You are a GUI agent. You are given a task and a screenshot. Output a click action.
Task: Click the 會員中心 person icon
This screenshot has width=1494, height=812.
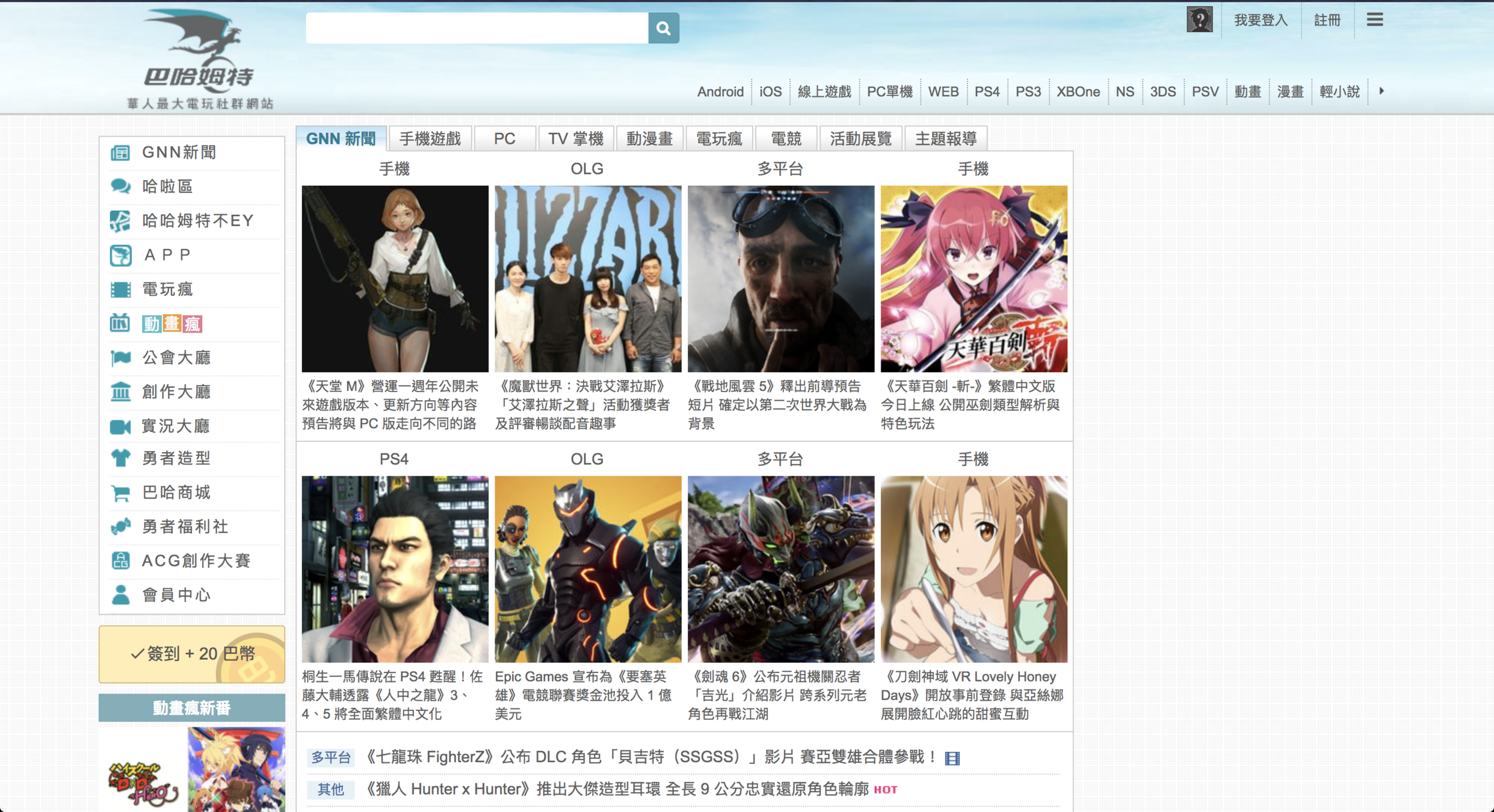point(120,595)
